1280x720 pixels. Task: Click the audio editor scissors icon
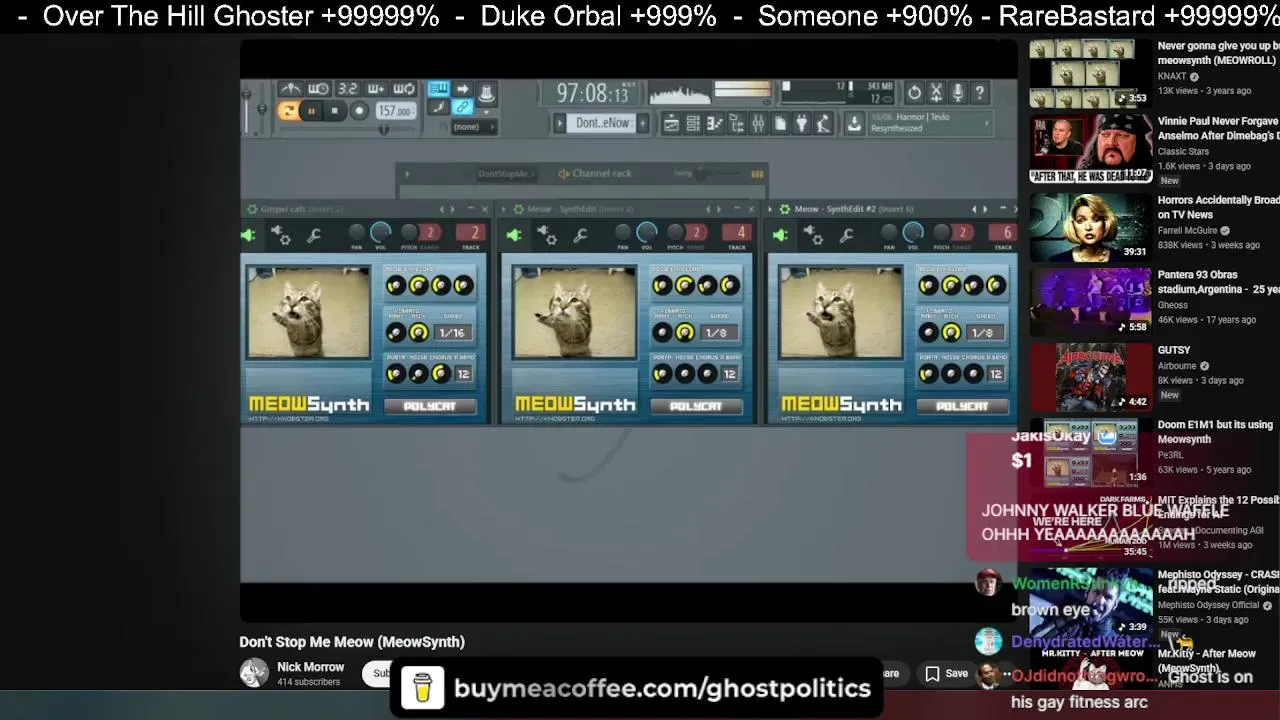pos(936,93)
